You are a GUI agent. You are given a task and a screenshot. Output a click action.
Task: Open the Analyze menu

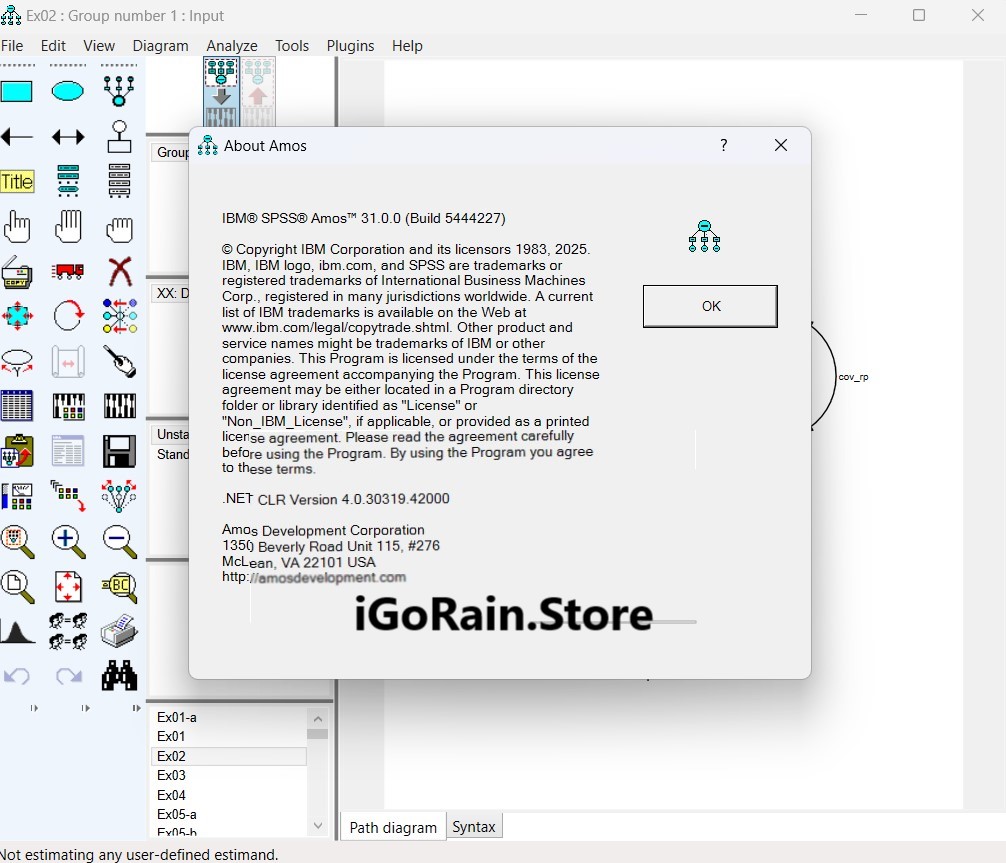click(x=232, y=46)
